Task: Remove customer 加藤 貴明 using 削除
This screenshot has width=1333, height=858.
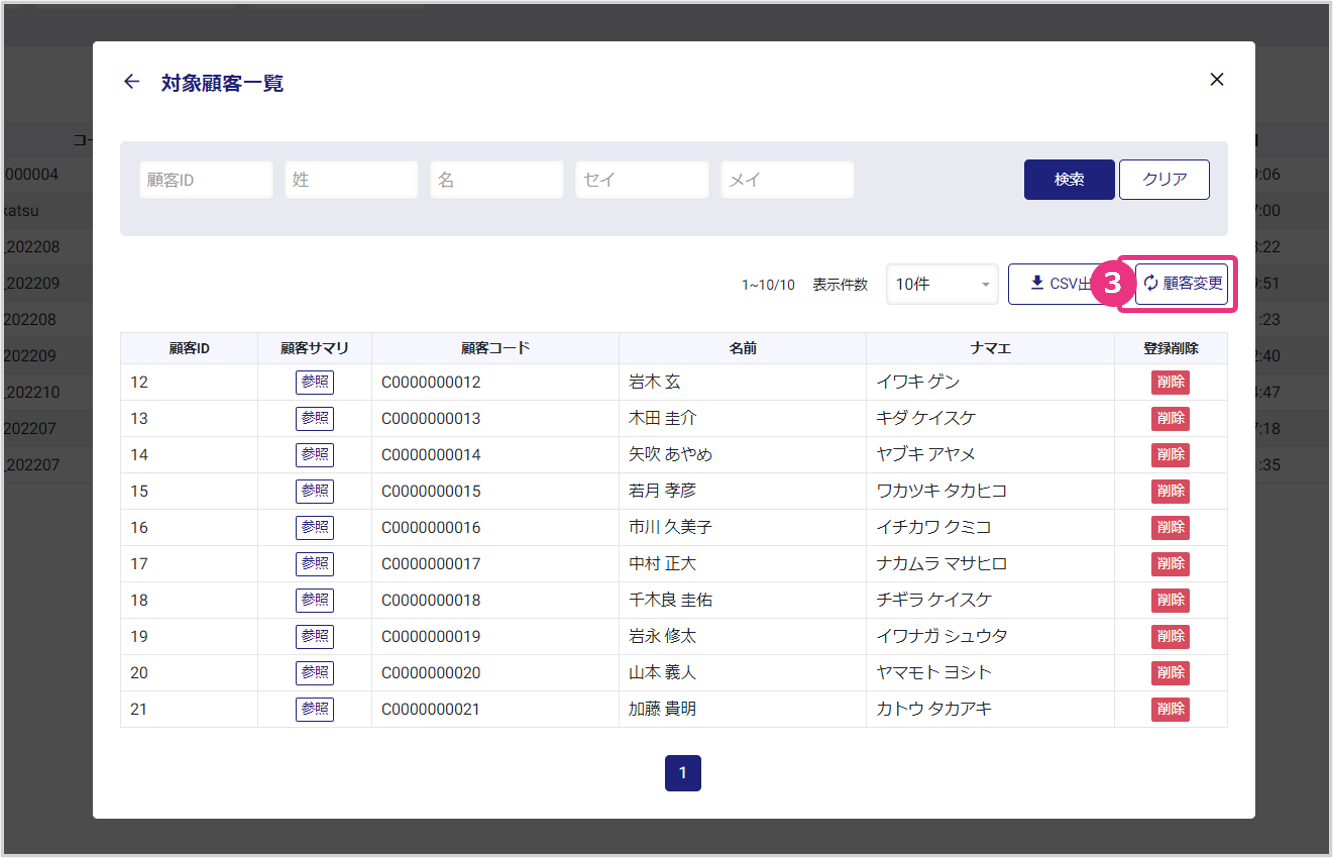Action: click(1170, 709)
